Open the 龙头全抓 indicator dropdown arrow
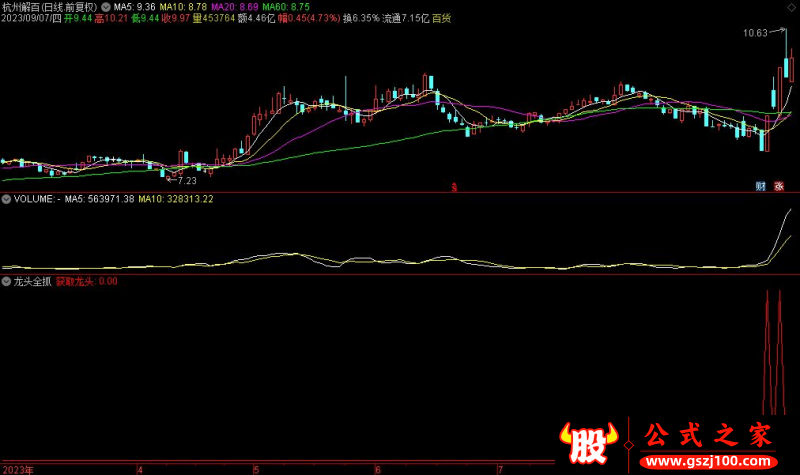Screen dimensions: 800x475 coord(6,281)
